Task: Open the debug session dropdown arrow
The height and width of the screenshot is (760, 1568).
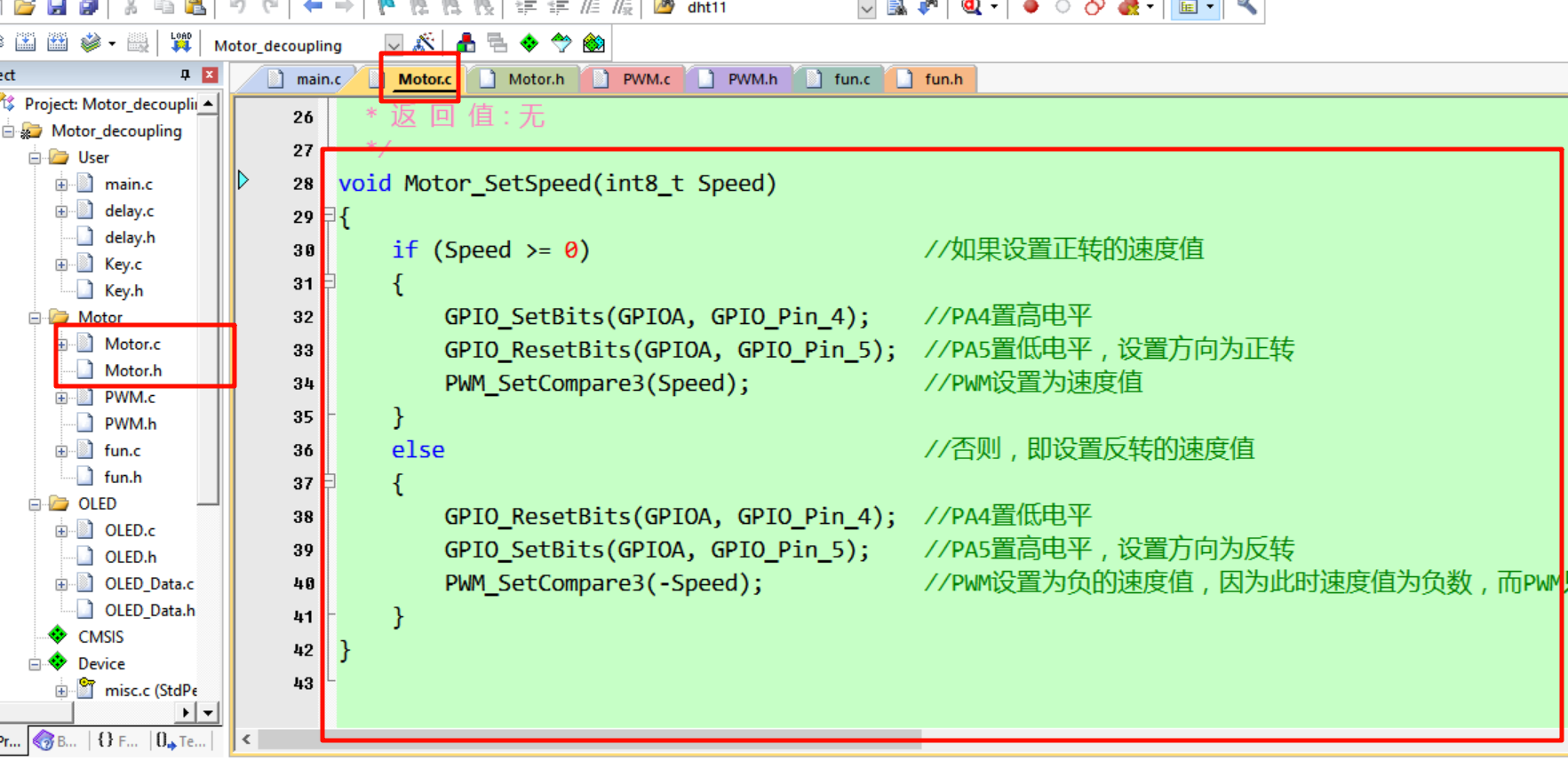Action: point(994,7)
